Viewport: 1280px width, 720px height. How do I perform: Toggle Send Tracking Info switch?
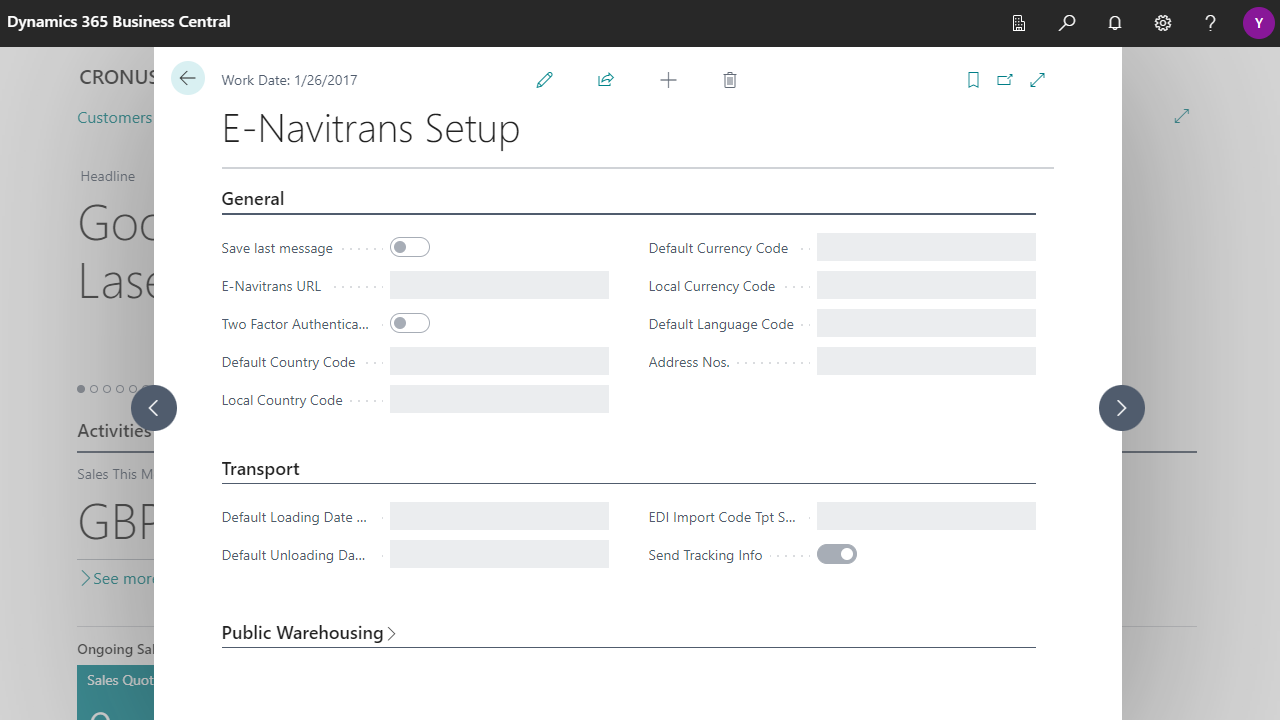click(x=837, y=554)
